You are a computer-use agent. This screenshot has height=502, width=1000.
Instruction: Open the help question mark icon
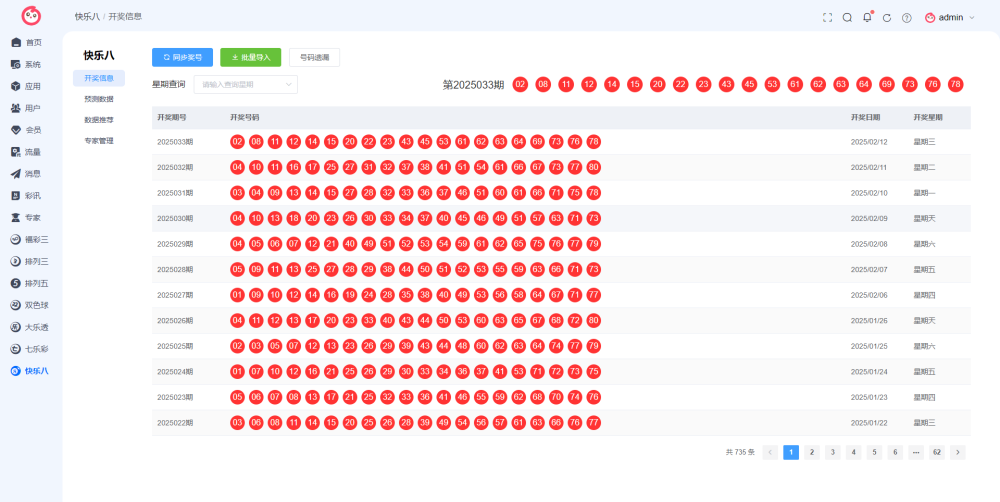pyautogui.click(x=906, y=18)
